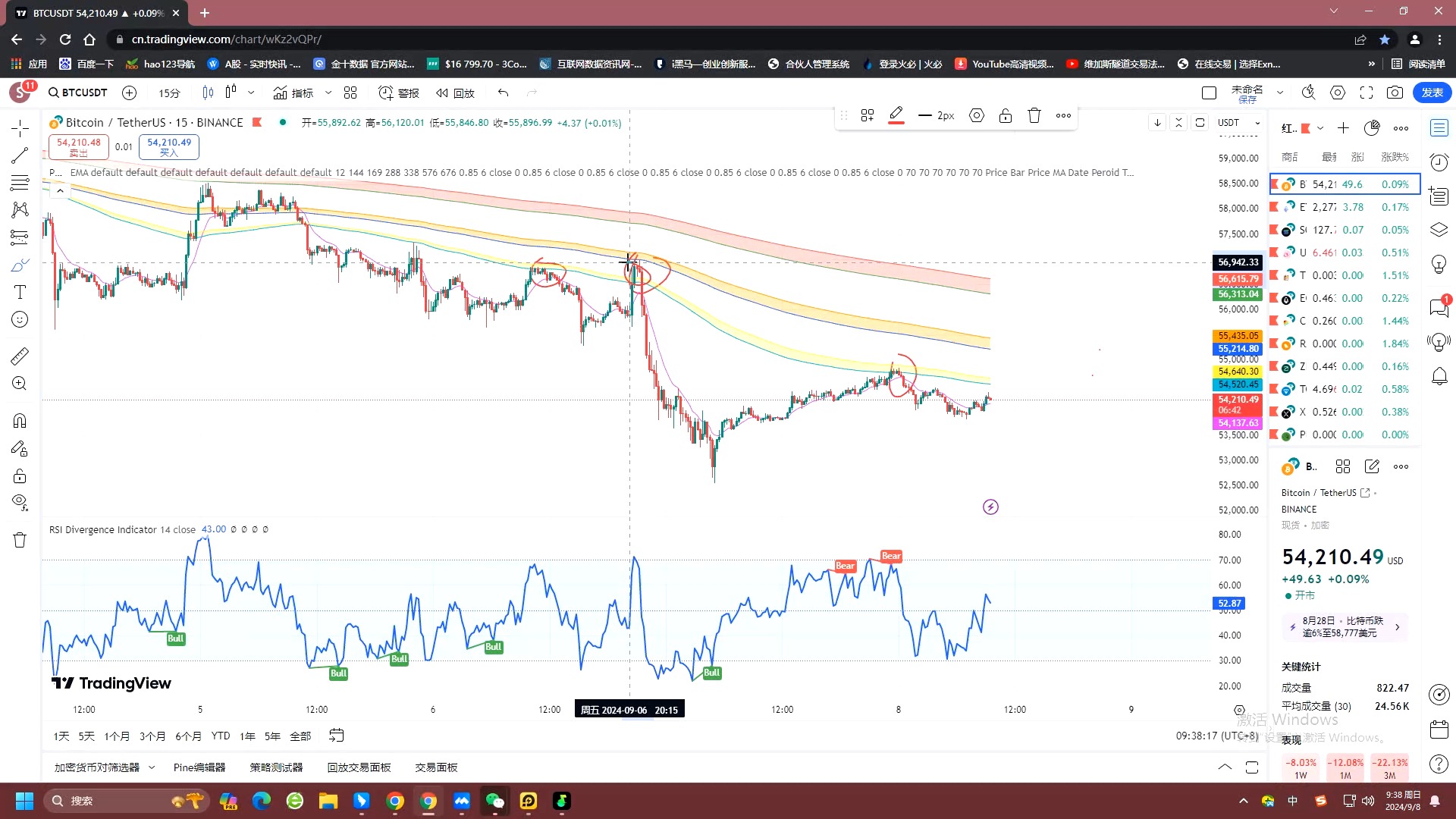This screenshot has height=819, width=1456.
Task: Toggle stay in drawing mode
Action: pos(20,448)
